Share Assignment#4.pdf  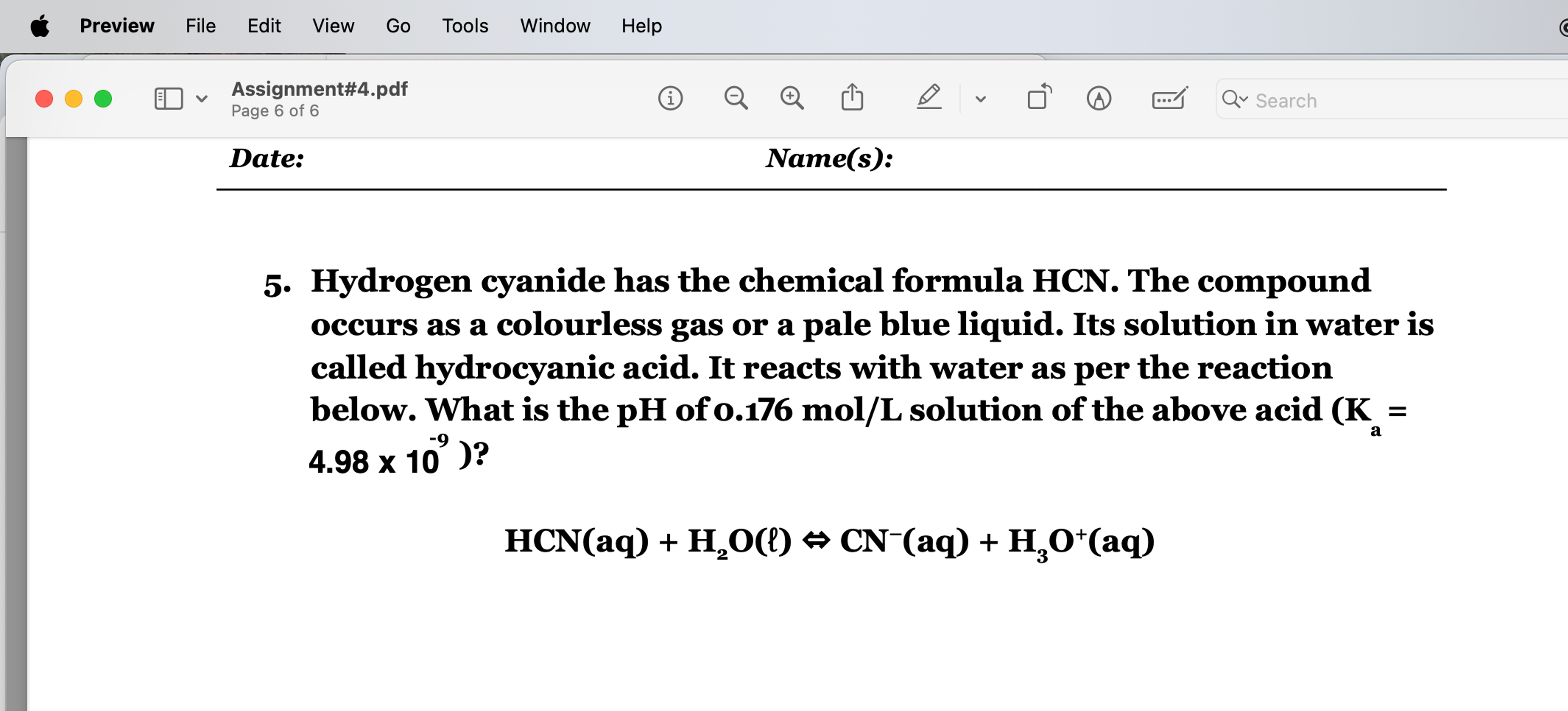pos(852,97)
